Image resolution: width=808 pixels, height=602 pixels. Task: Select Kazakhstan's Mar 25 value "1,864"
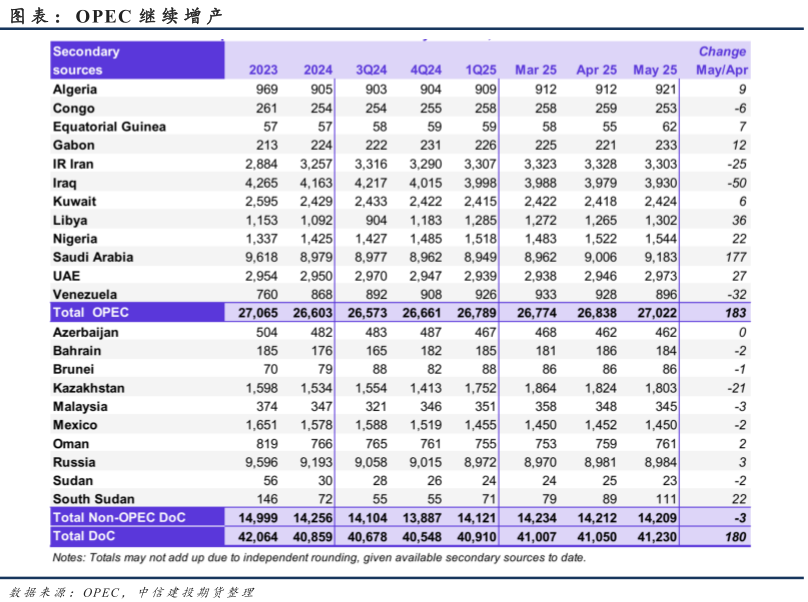(x=541, y=388)
